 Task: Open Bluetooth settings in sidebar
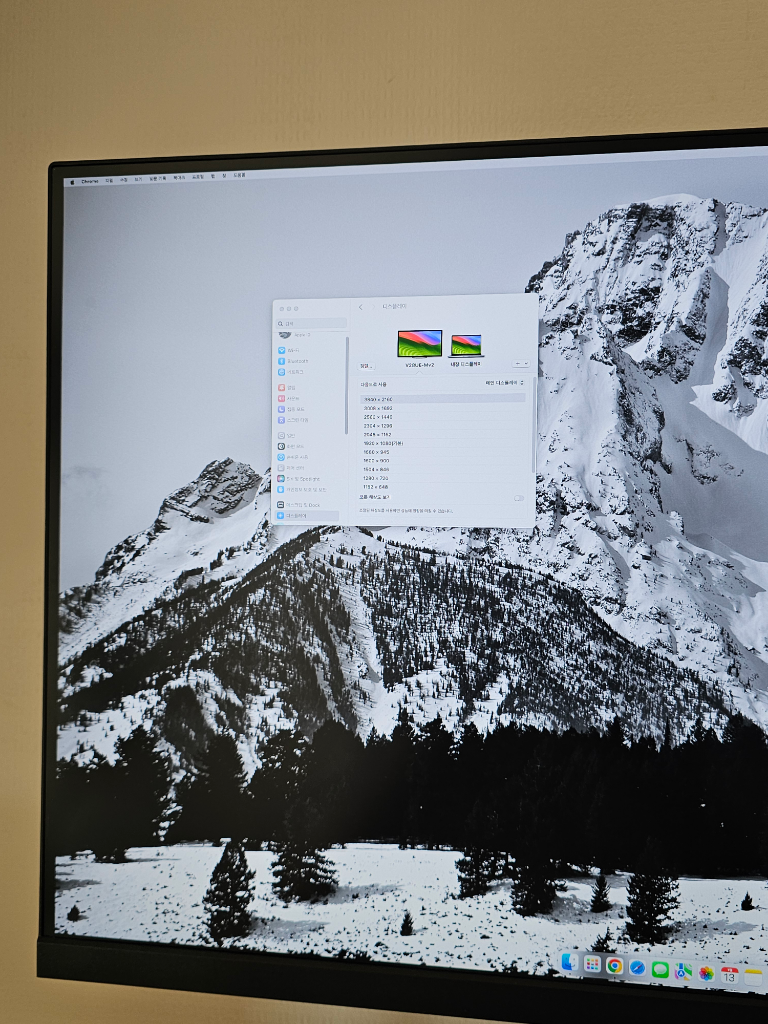click(x=297, y=361)
